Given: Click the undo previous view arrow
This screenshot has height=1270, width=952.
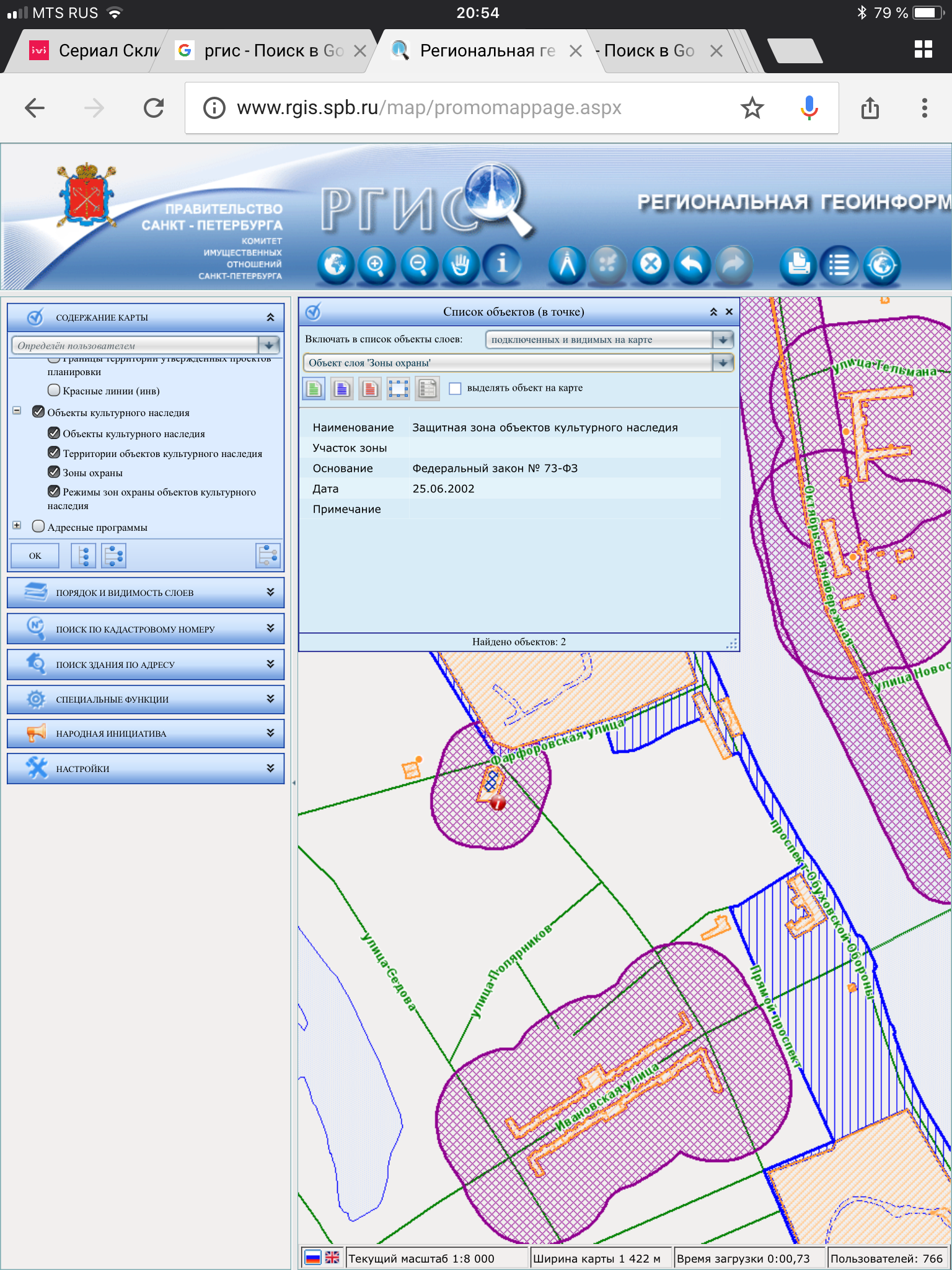Looking at the screenshot, I should point(692,265).
